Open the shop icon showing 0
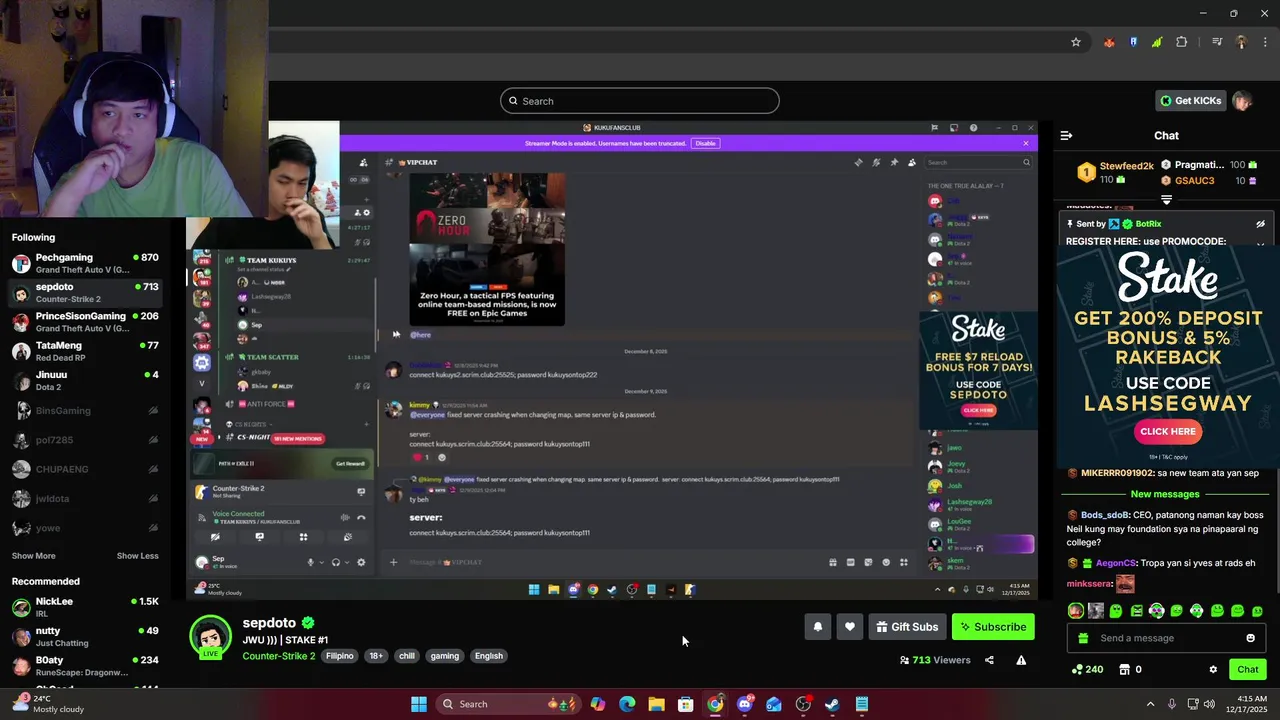1280x720 pixels. pyautogui.click(x=1130, y=669)
